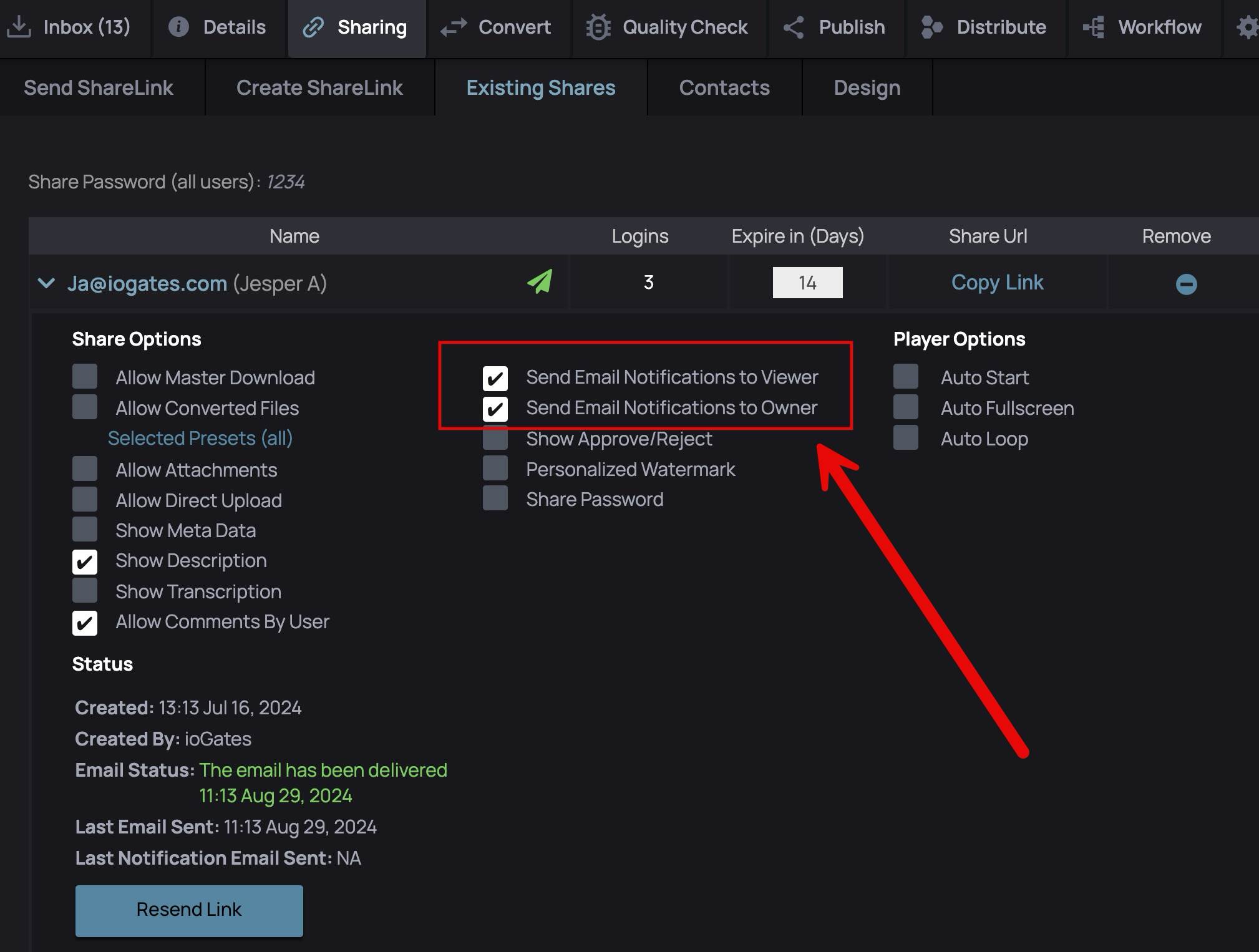Uncheck Send Email Notifications to Viewer

tap(495, 378)
